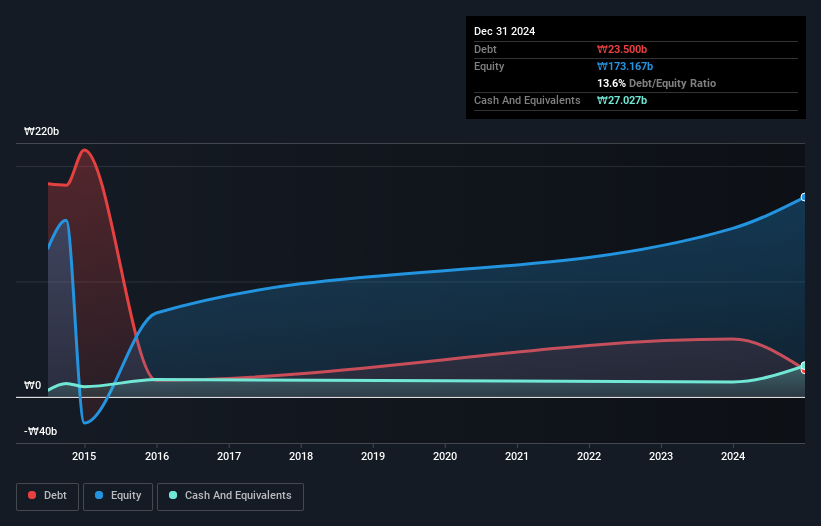Click the 2024 x-axis label

click(x=733, y=456)
